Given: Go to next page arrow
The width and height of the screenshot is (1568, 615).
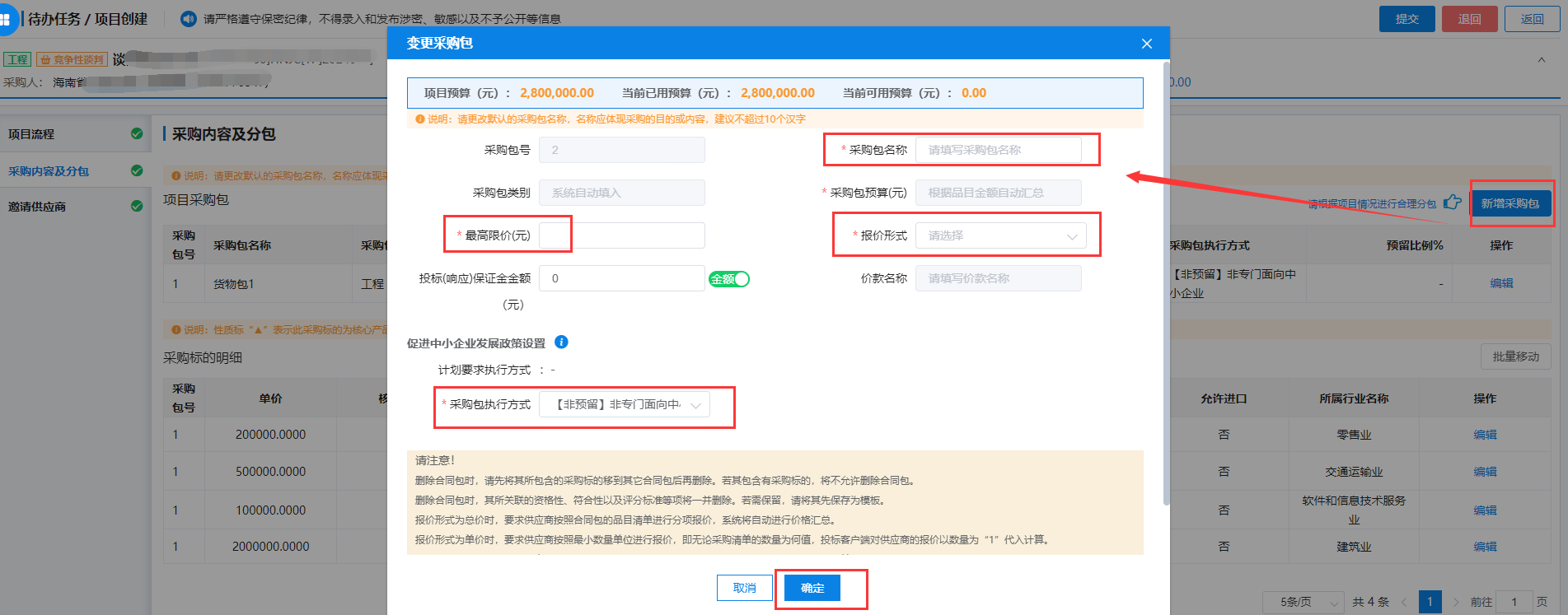Looking at the screenshot, I should click(1456, 602).
